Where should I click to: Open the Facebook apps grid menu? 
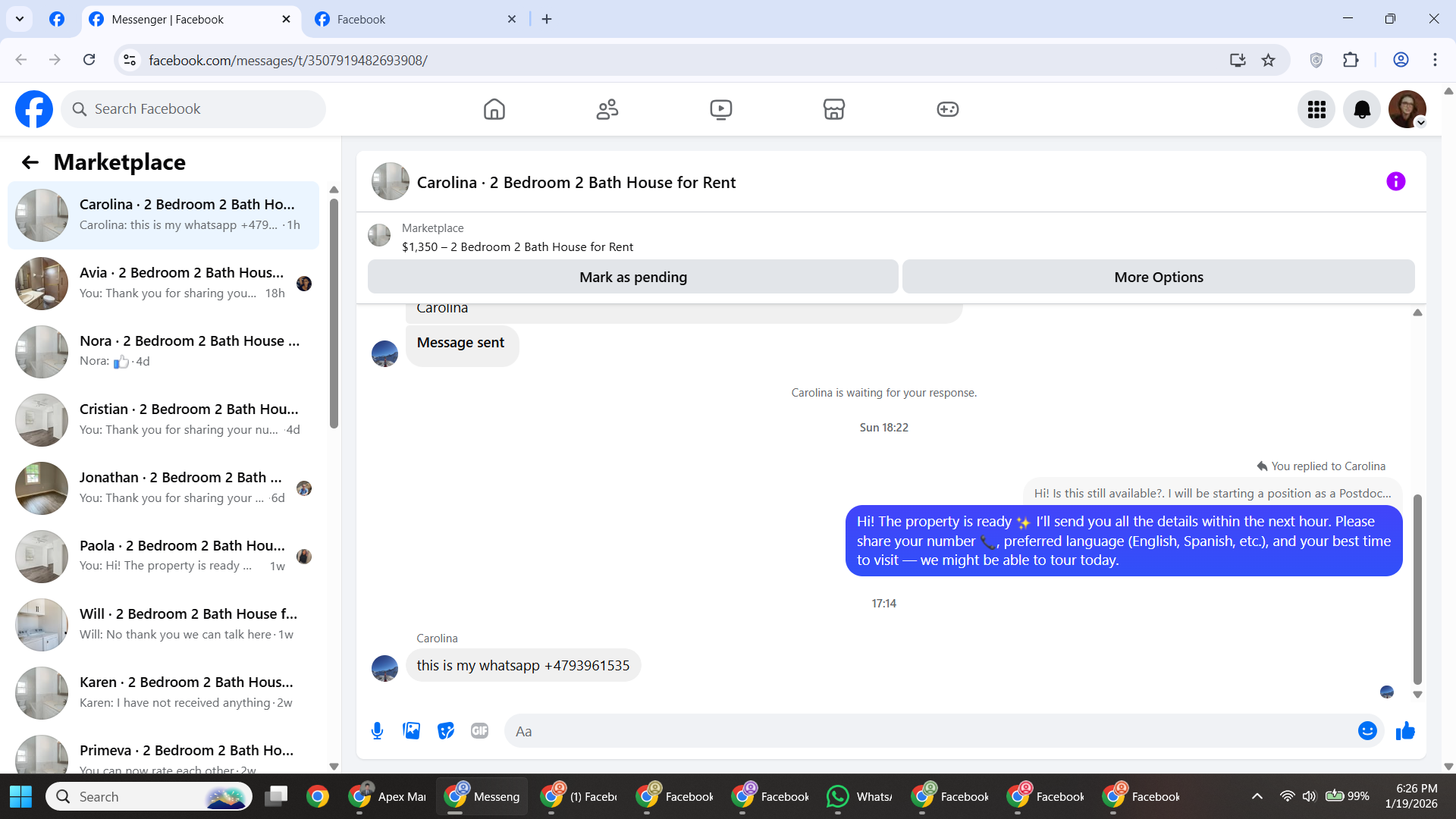[x=1316, y=110]
